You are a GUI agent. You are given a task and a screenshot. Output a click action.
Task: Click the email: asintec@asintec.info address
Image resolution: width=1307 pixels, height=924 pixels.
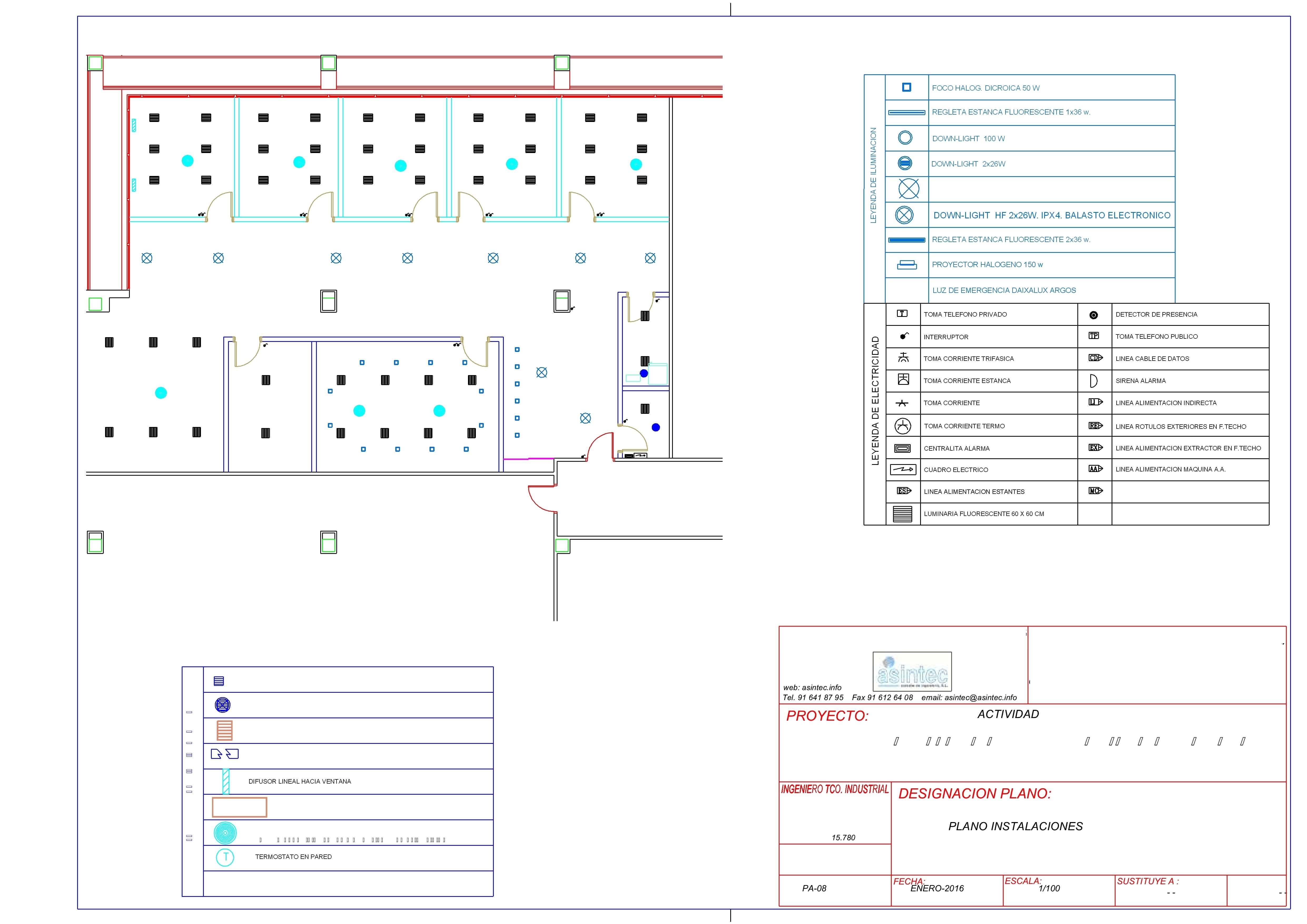tap(969, 697)
